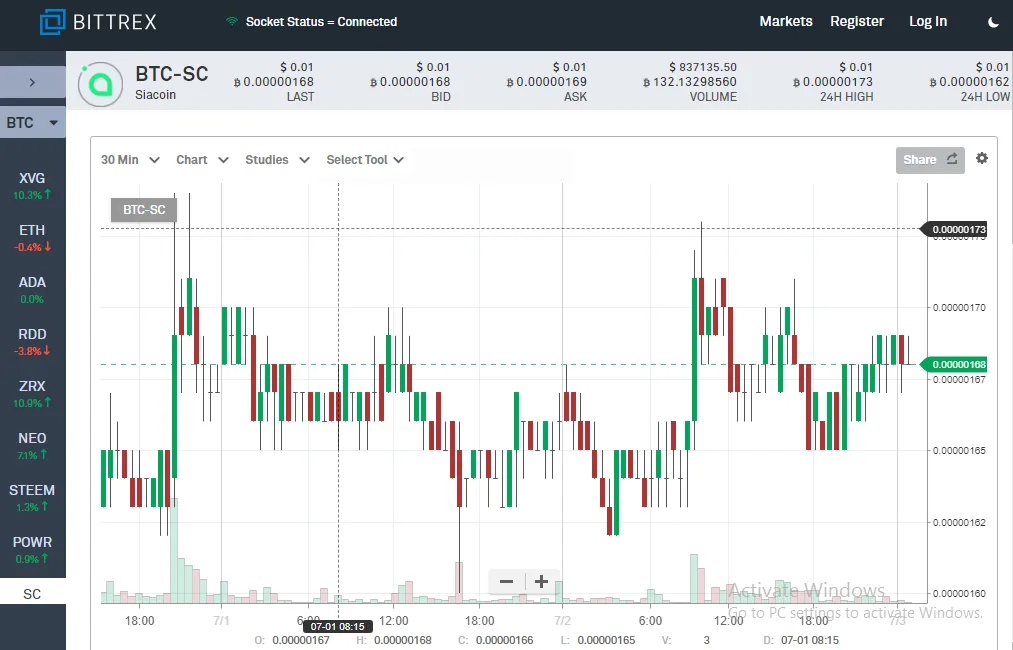Select NEO in the sidebar
The height and width of the screenshot is (650, 1013).
(32, 445)
